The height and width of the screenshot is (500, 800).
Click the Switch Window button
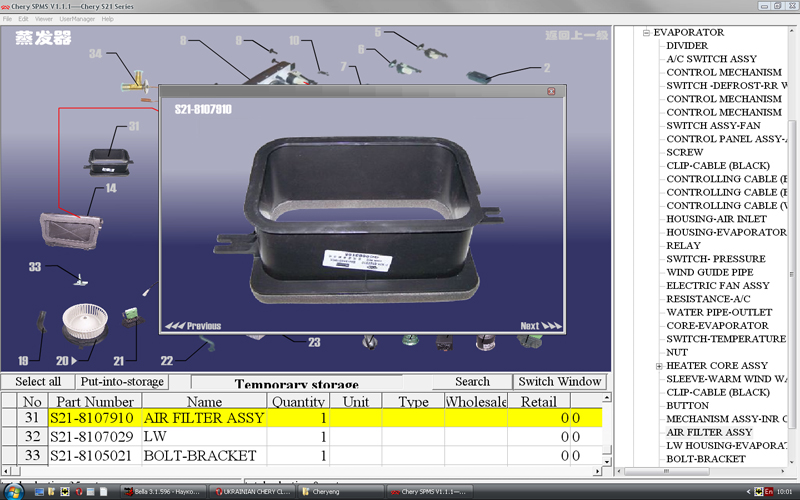560,382
